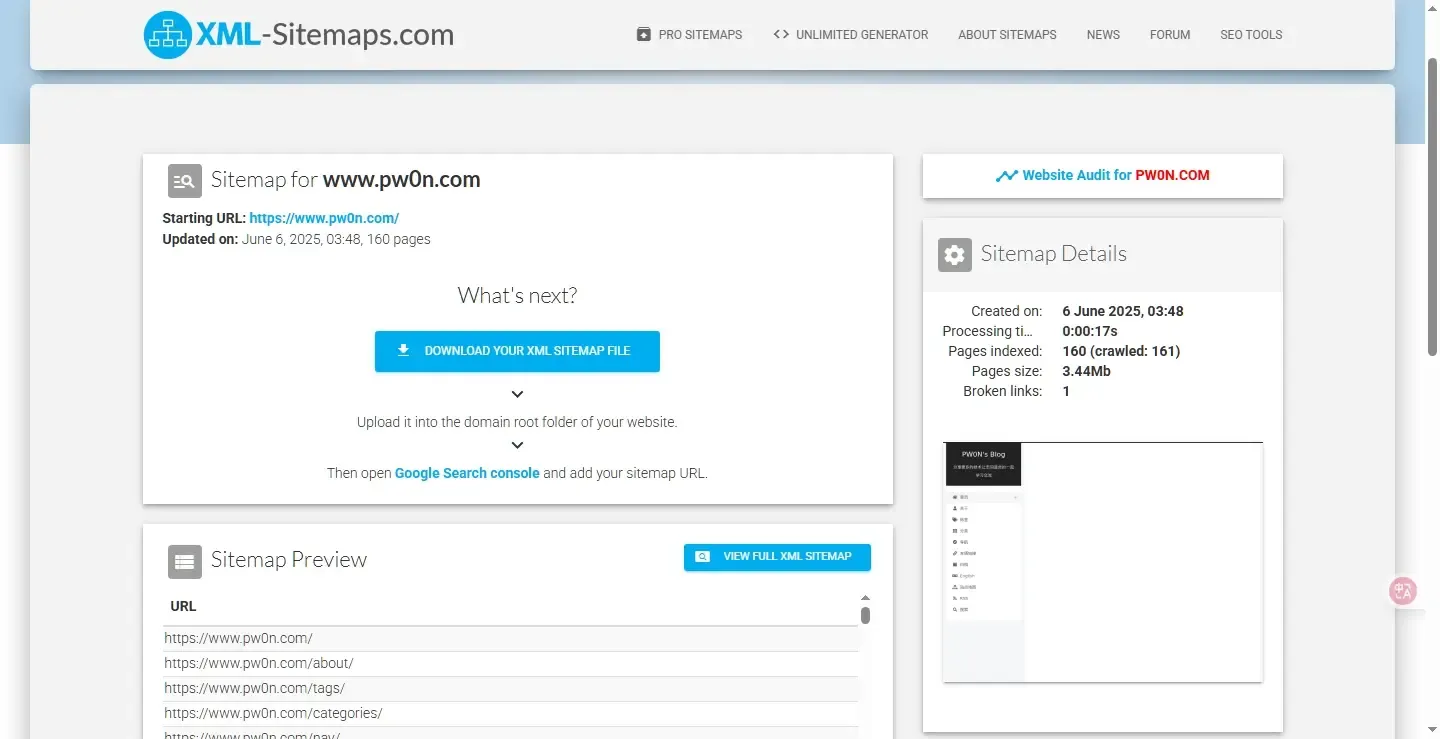Click the Unlimited Generator code brackets icon
Screen dimensions: 1440x739
(781, 34)
